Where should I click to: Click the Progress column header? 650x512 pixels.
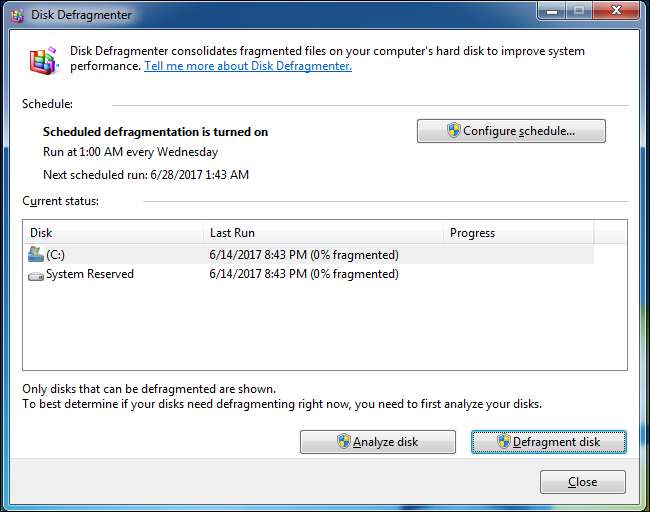point(519,233)
